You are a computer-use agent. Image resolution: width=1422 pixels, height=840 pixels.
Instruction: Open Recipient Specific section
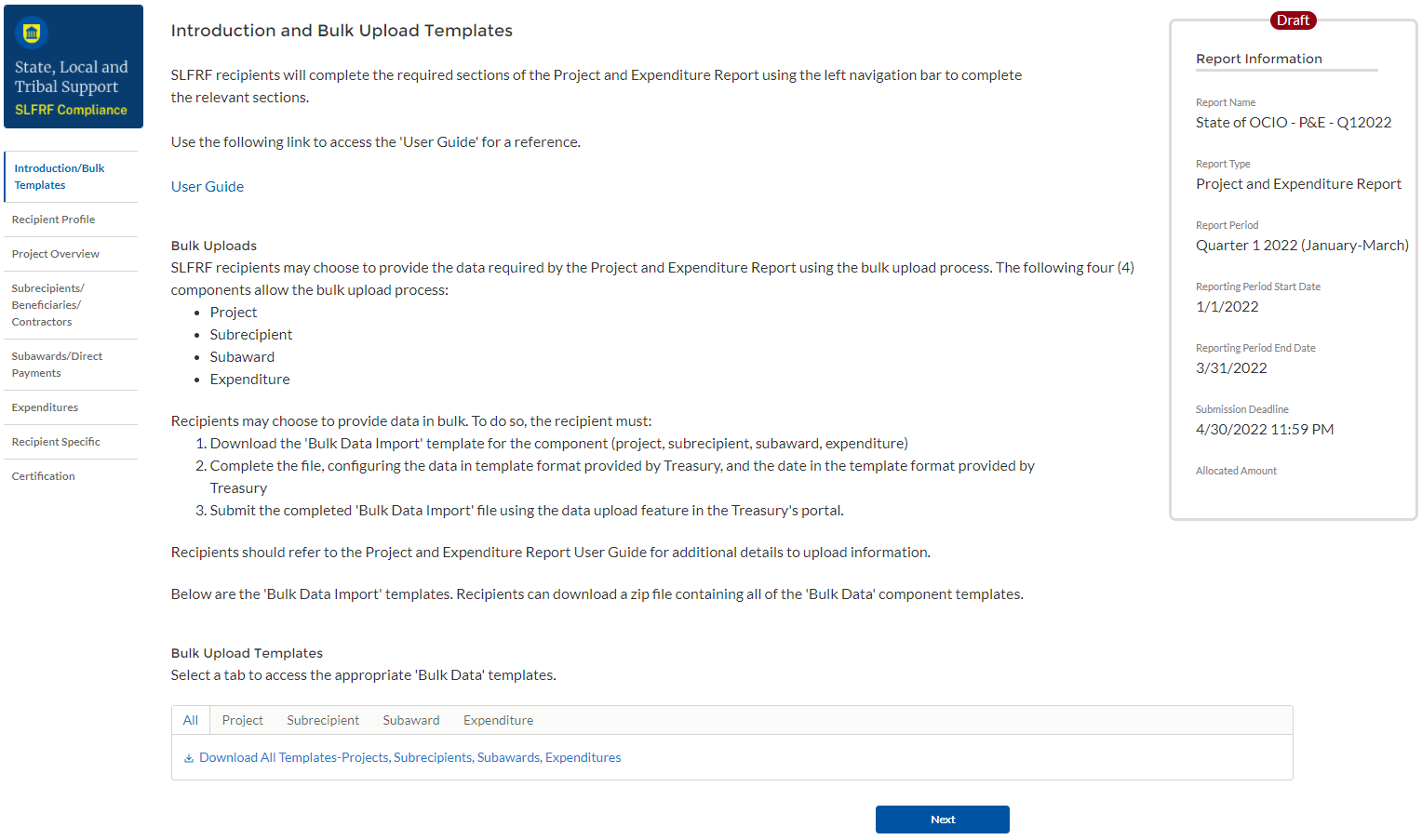point(56,442)
